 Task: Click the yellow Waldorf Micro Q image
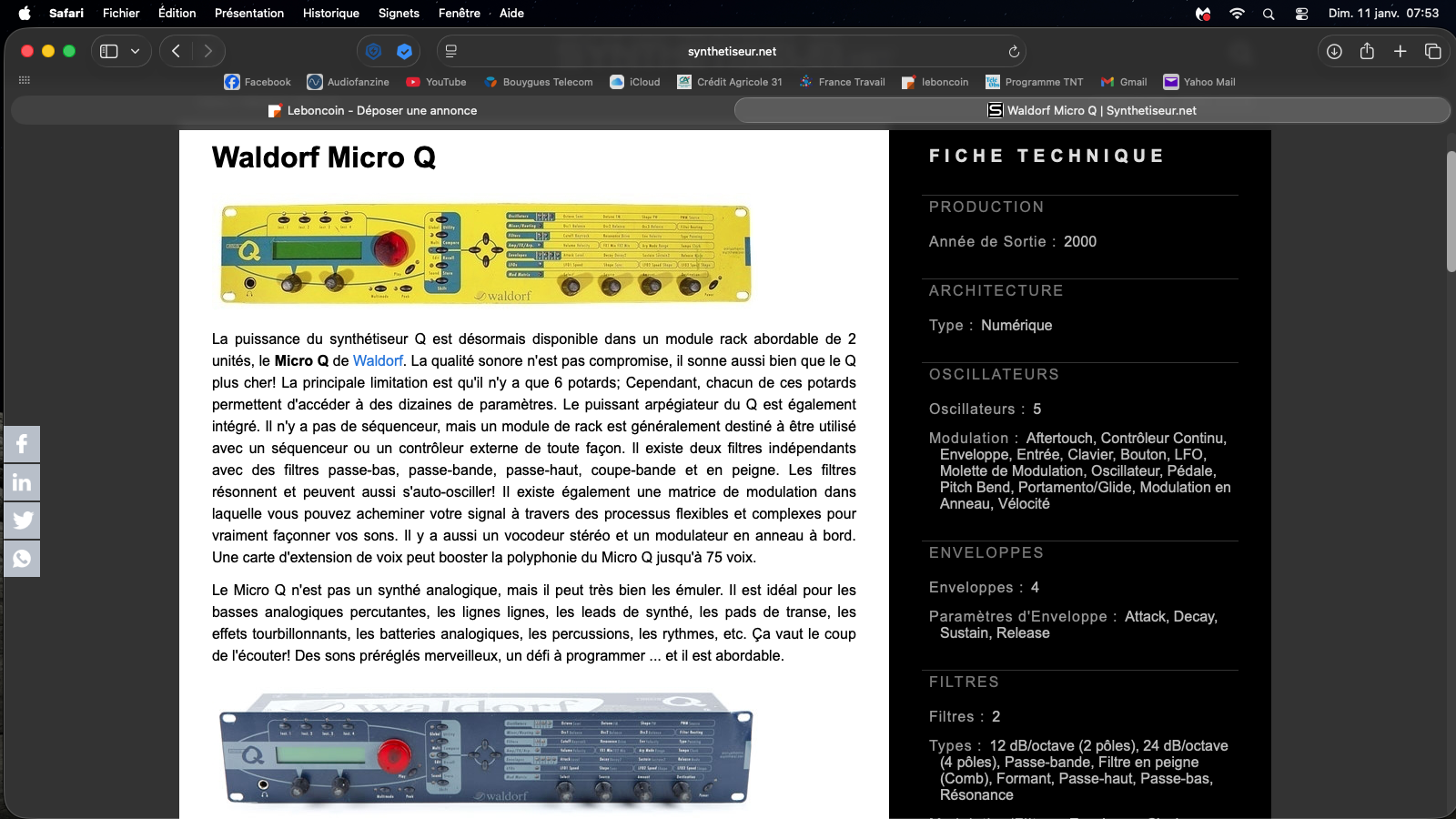[485, 253]
